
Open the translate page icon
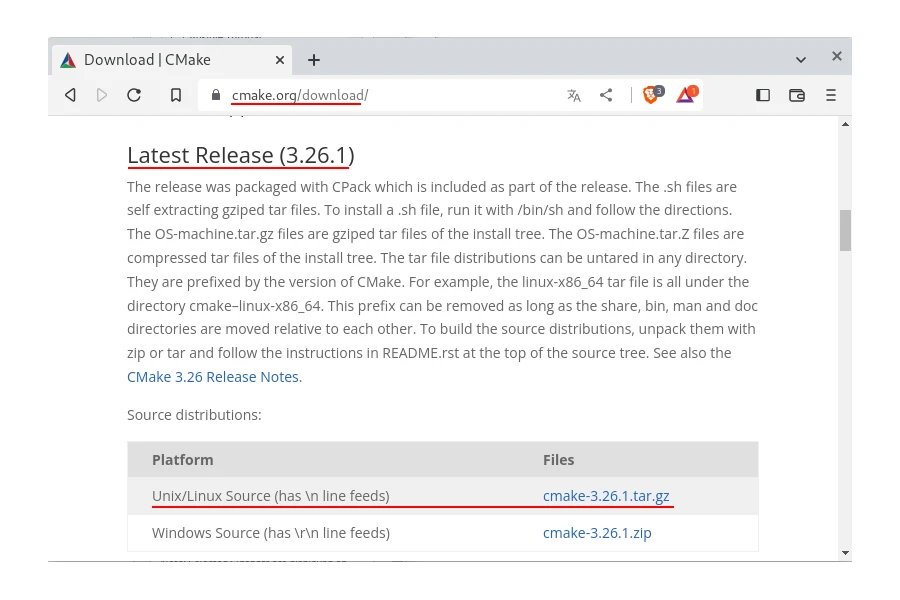(x=573, y=95)
